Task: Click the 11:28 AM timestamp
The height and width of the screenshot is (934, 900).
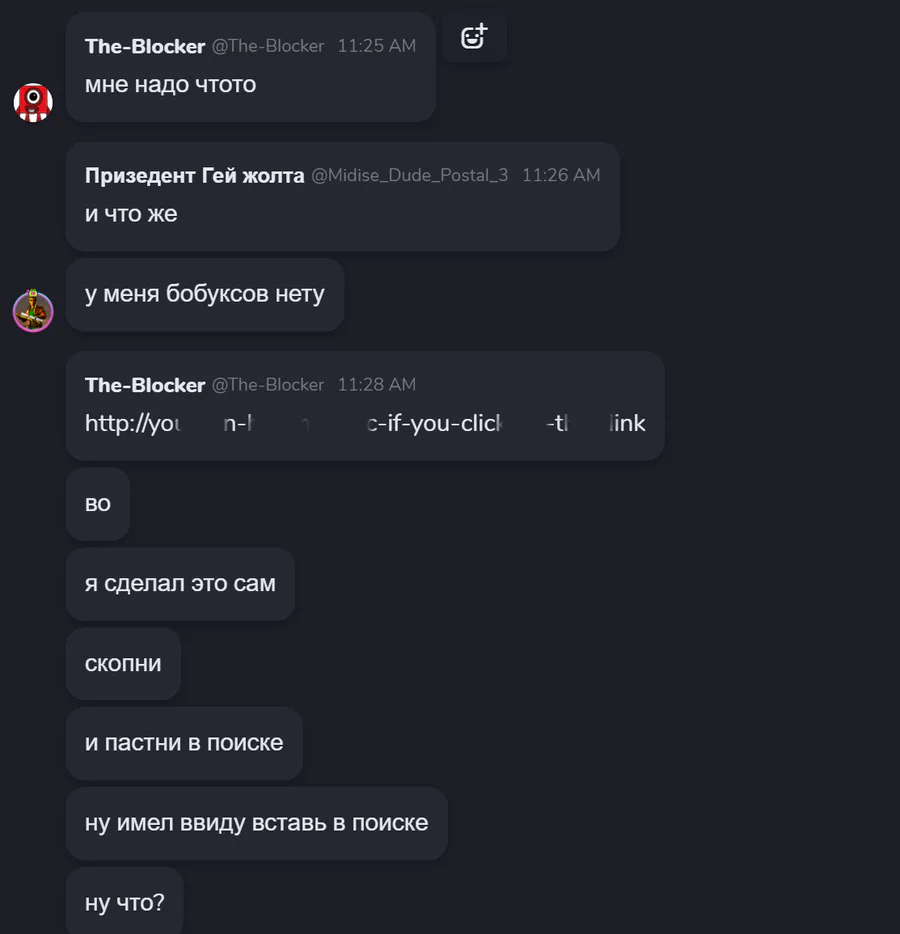Action: 377,385
